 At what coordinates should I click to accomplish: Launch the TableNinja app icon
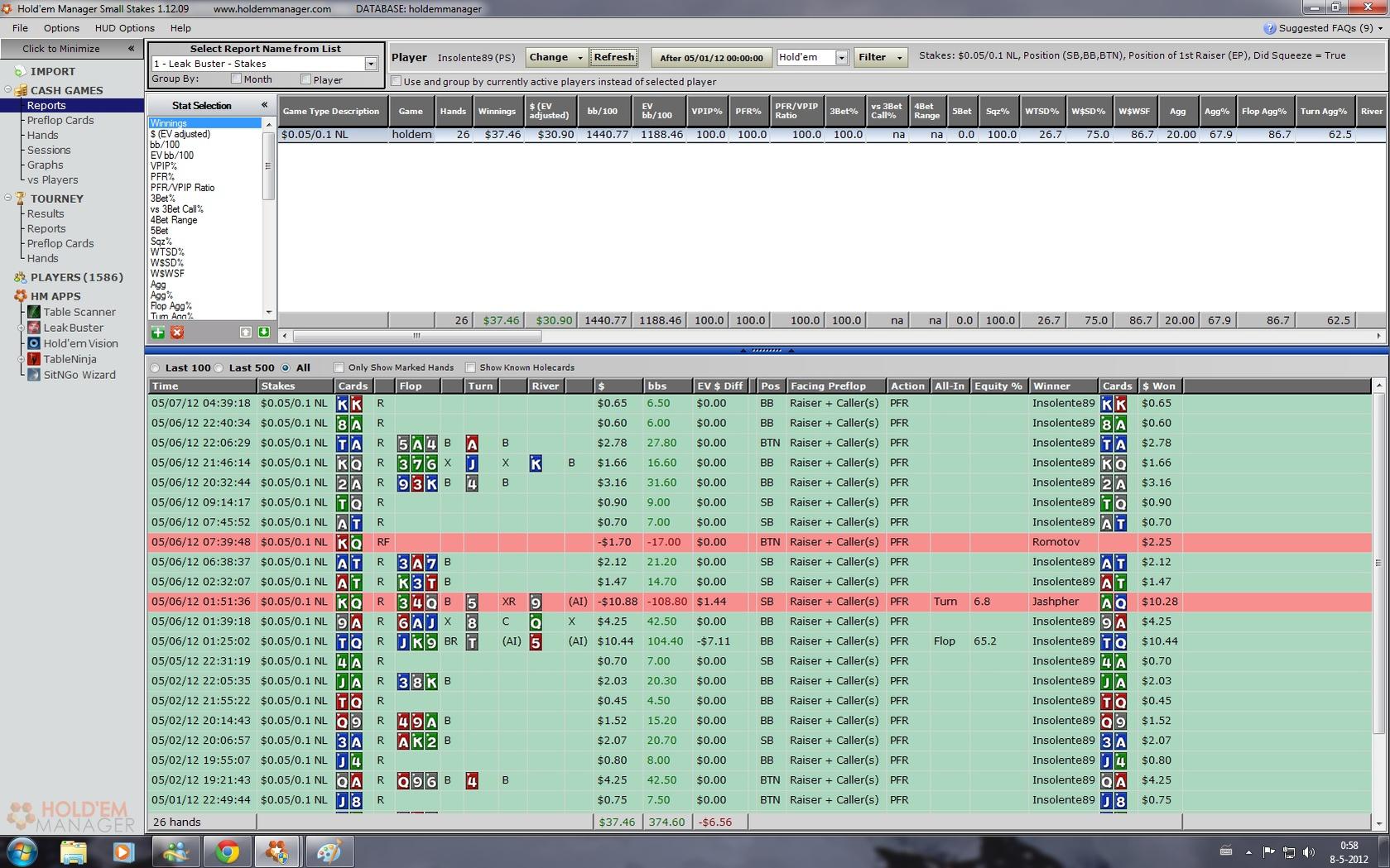pos(34,359)
